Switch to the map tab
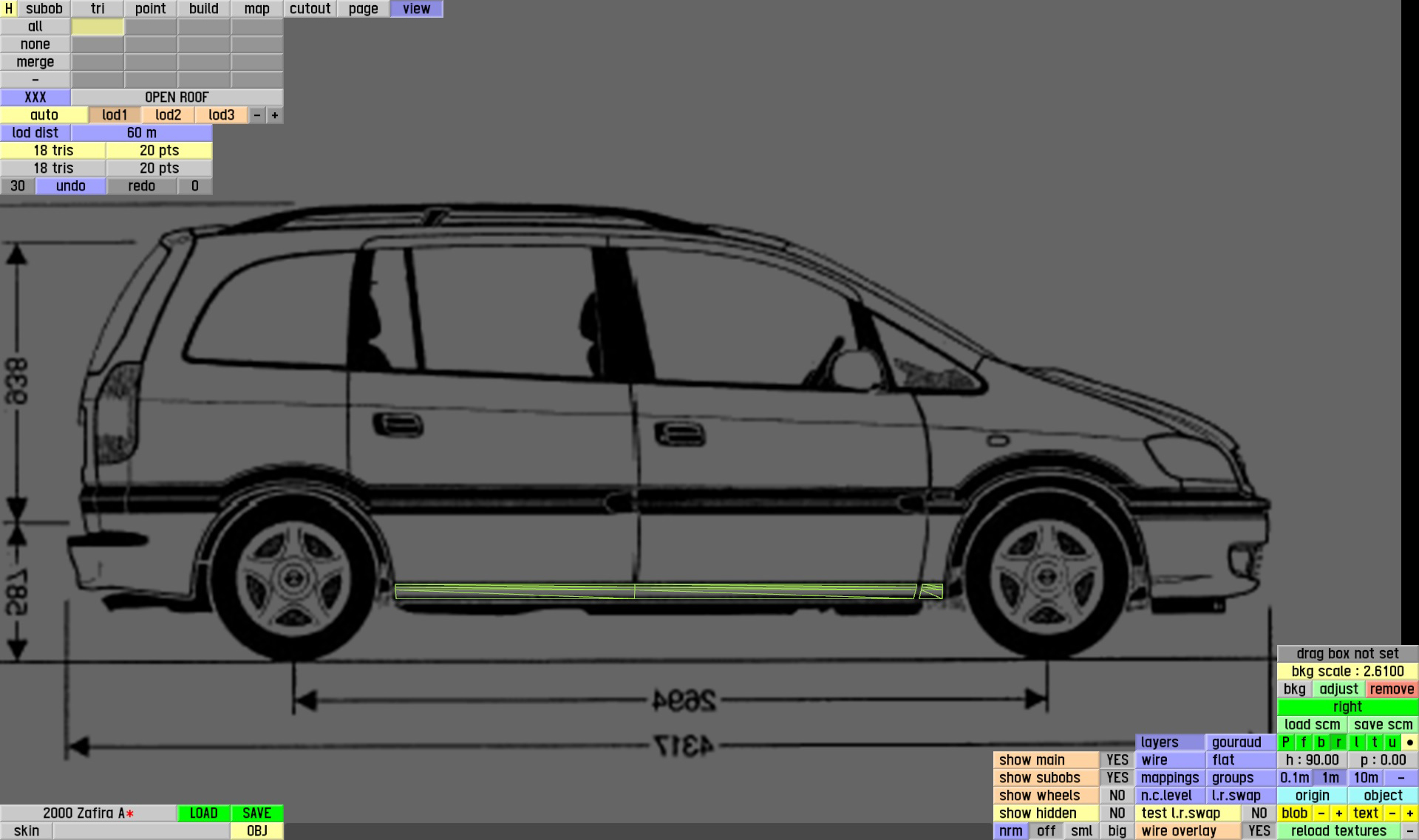Image resolution: width=1419 pixels, height=840 pixels. point(256,9)
